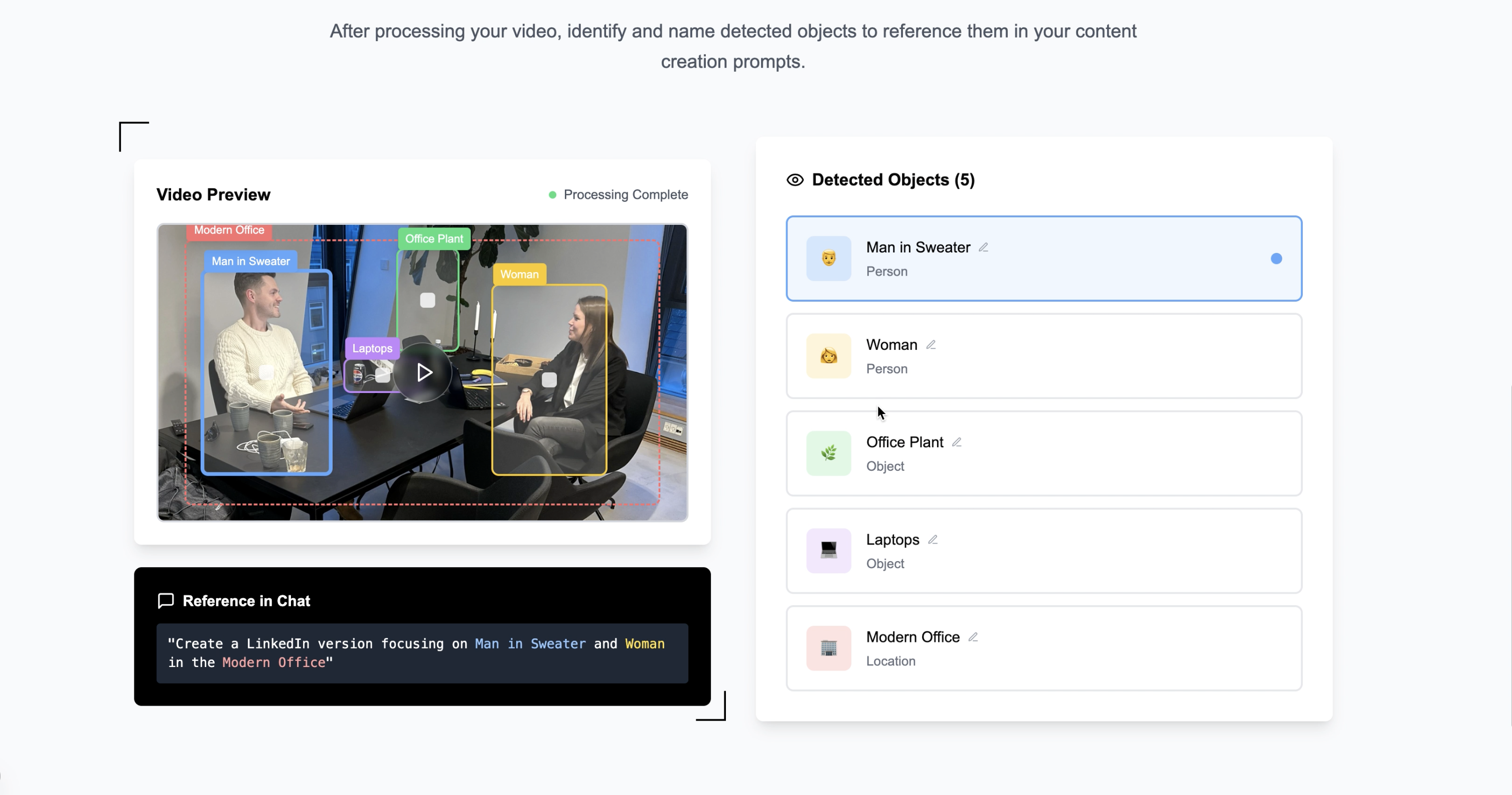This screenshot has width=1512, height=795.
Task: Click the Man in Sweater label in video
Action: pyautogui.click(x=251, y=261)
